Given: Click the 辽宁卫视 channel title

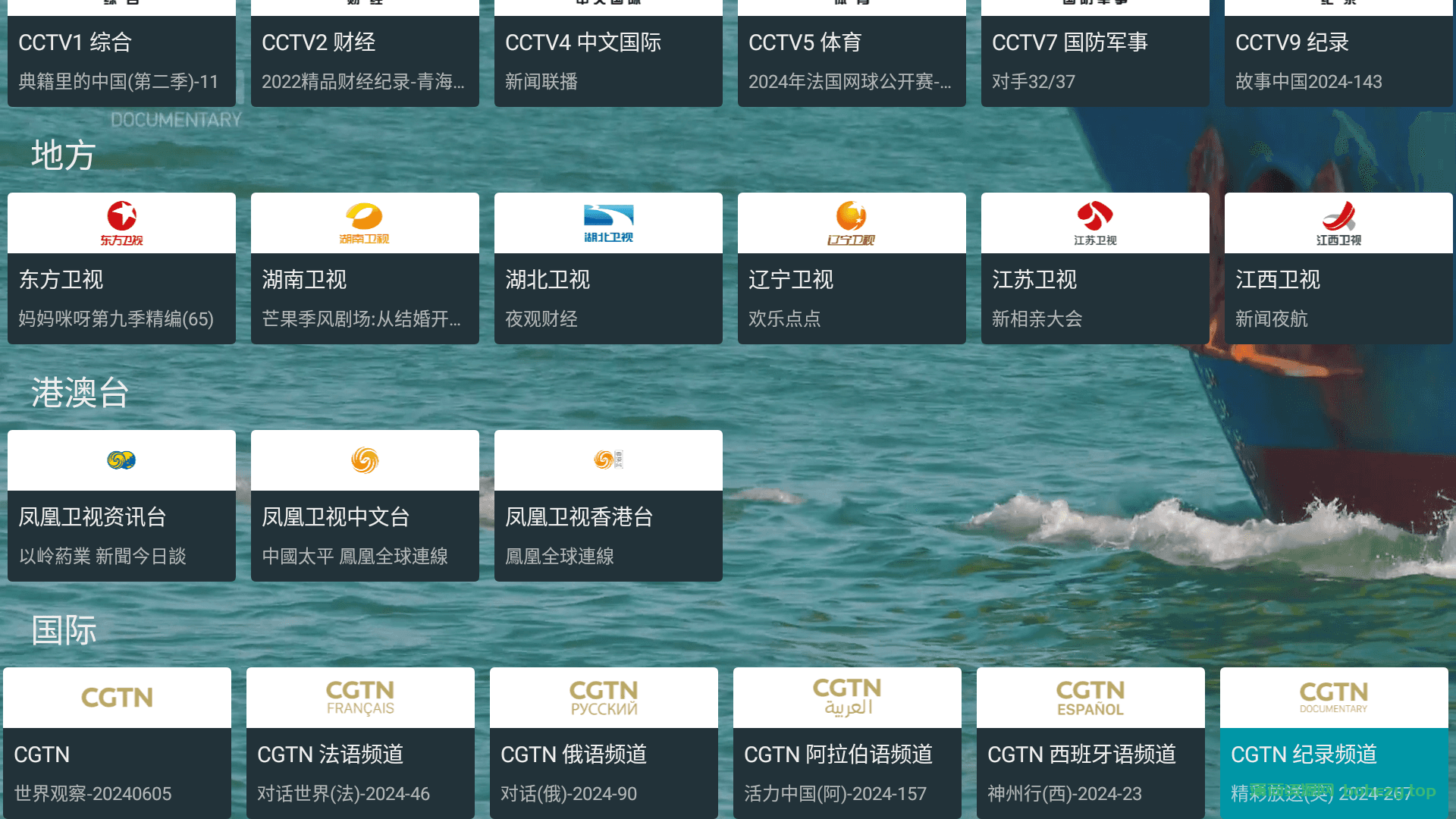Looking at the screenshot, I should tap(791, 280).
